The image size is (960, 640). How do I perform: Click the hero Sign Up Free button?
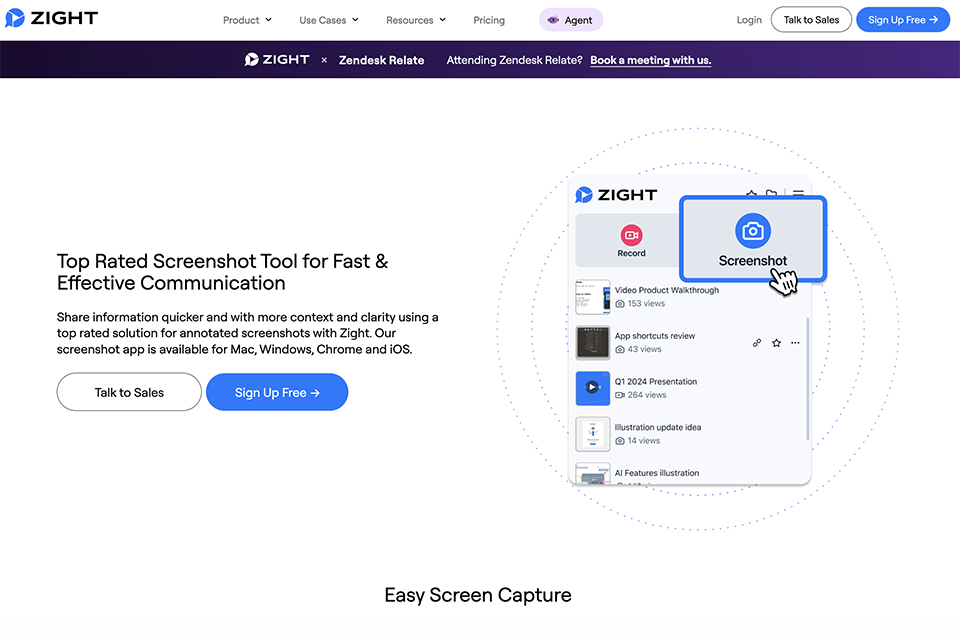coord(277,392)
